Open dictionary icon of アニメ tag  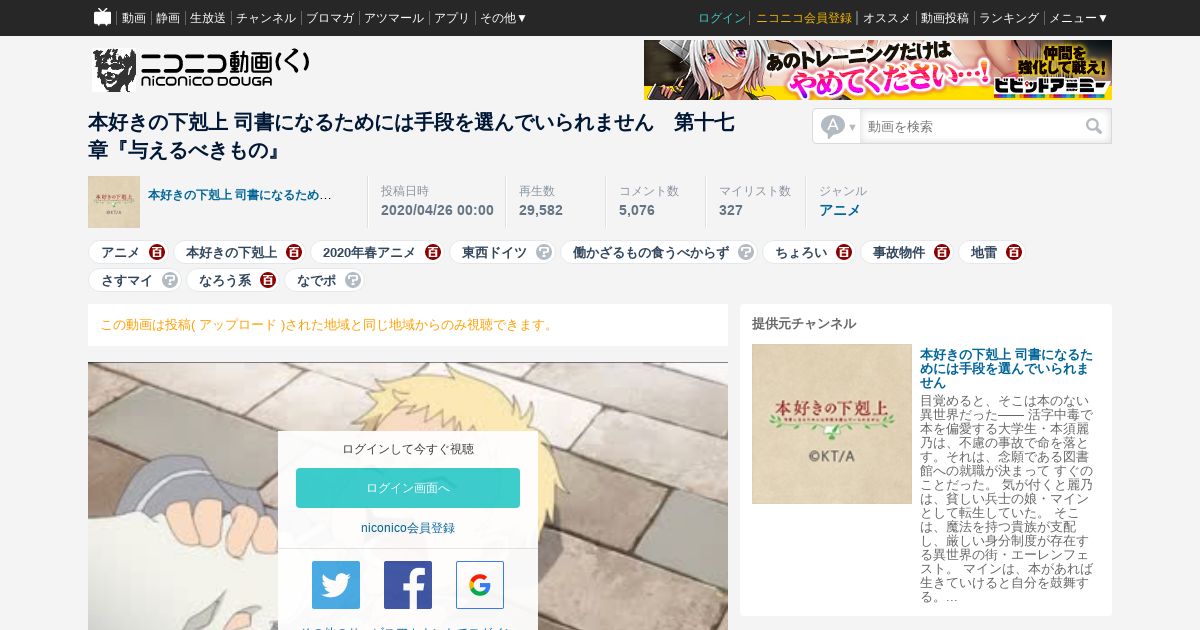(x=157, y=252)
